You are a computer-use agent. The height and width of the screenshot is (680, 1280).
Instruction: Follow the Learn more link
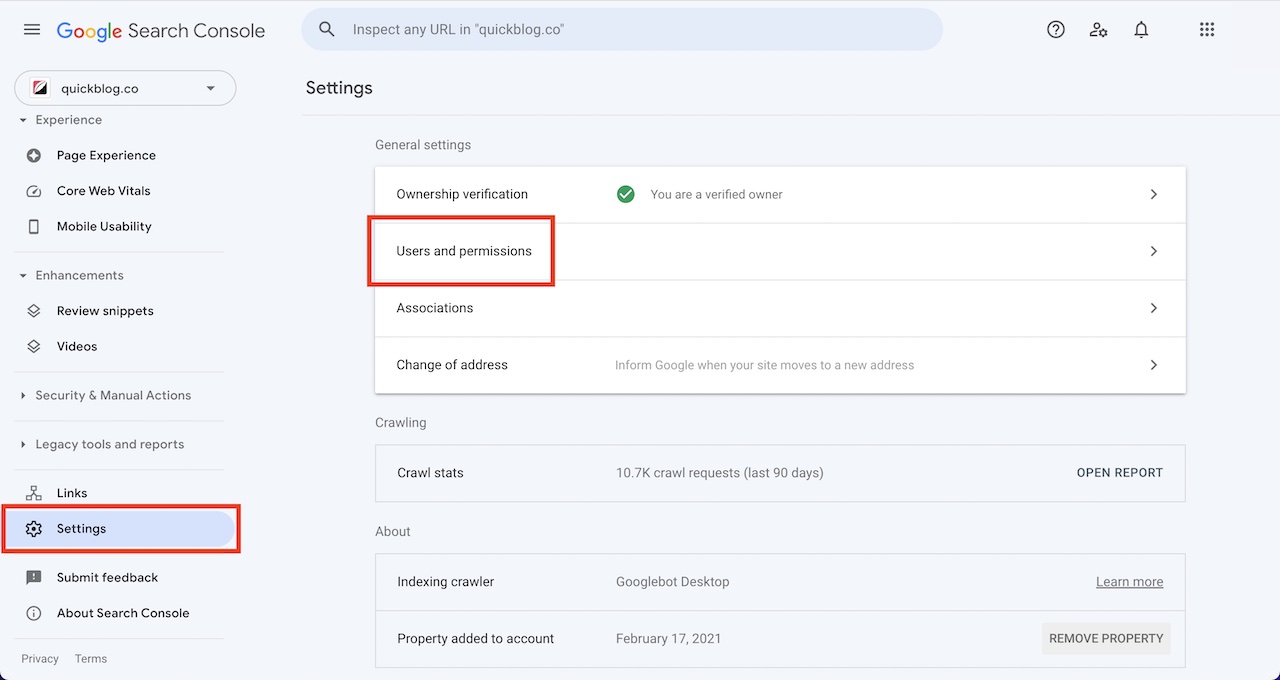tap(1129, 582)
